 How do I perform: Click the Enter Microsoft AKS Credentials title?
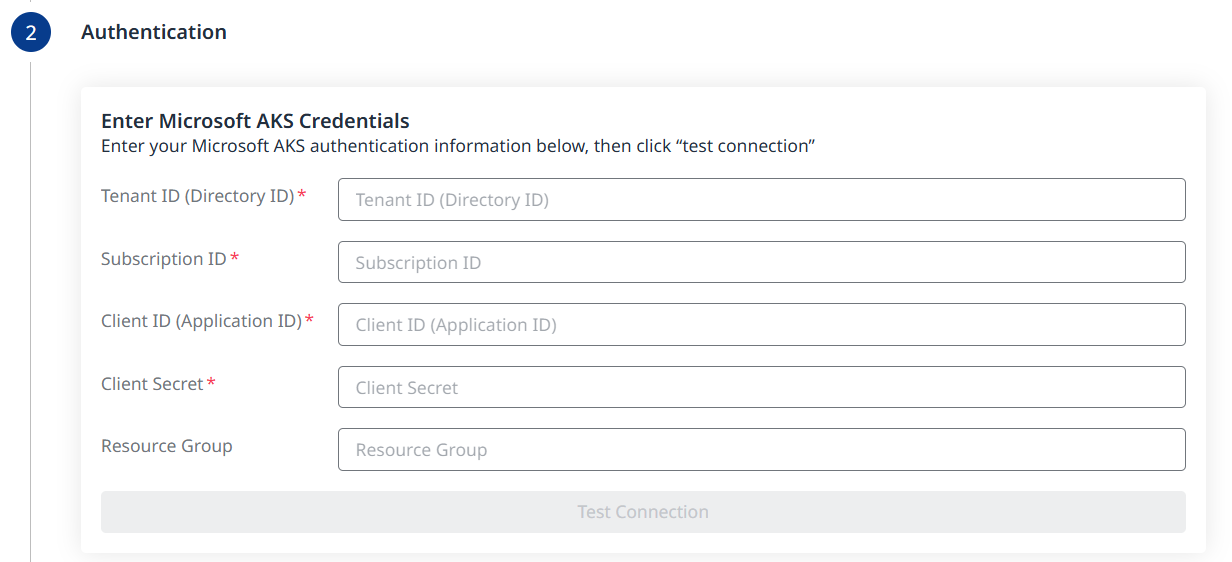(x=255, y=121)
